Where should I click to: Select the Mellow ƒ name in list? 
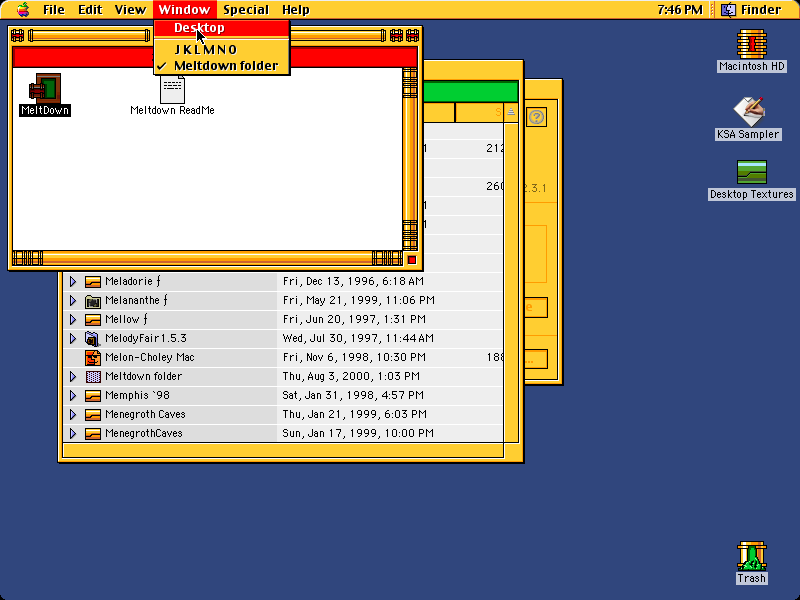pos(126,319)
